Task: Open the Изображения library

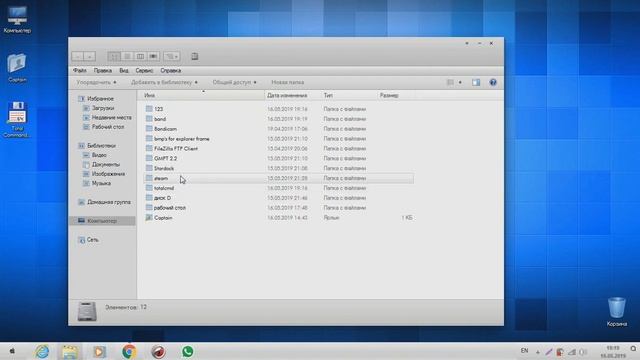Action: [x=108, y=174]
